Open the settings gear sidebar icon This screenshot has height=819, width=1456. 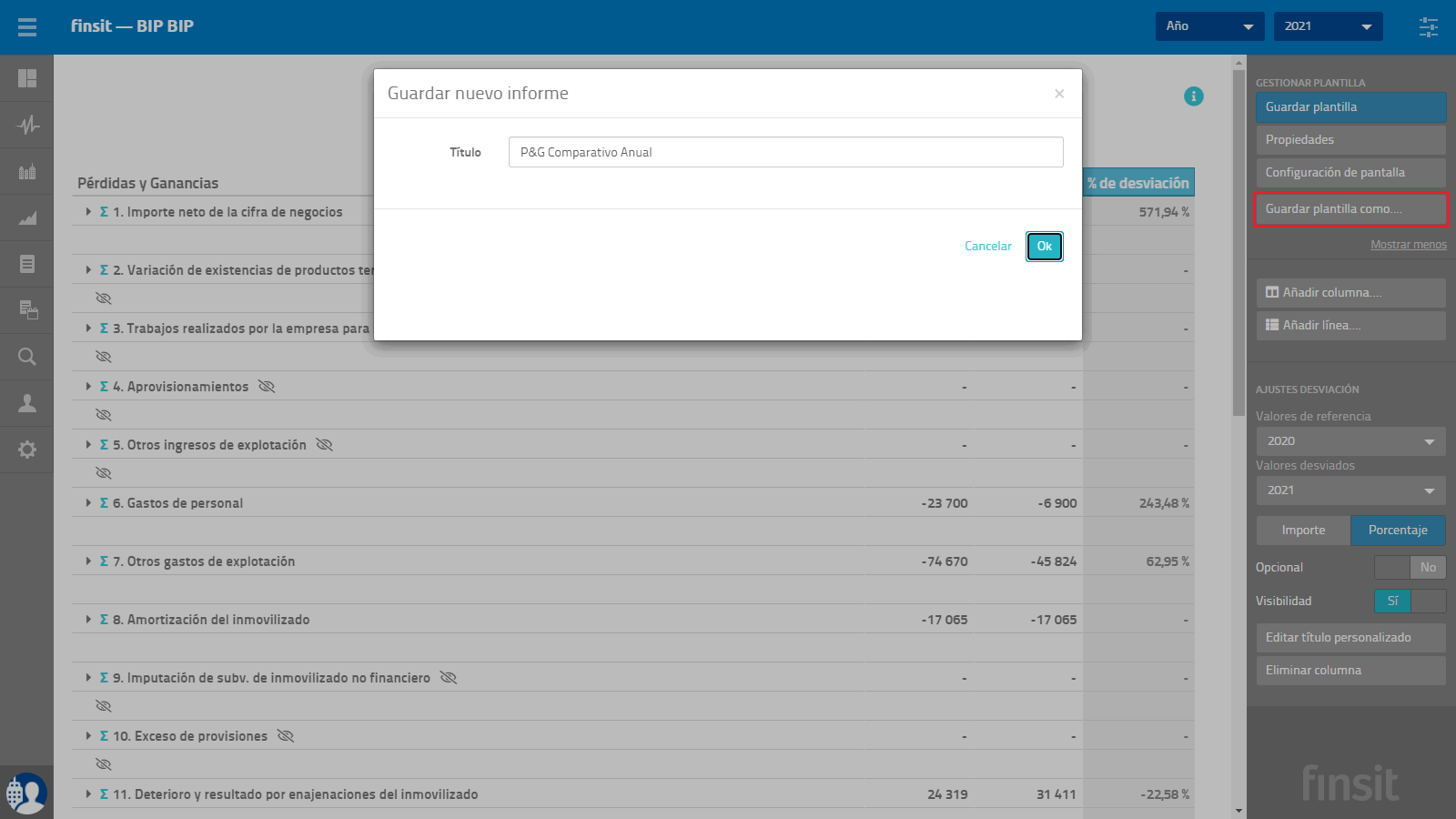coord(27,450)
